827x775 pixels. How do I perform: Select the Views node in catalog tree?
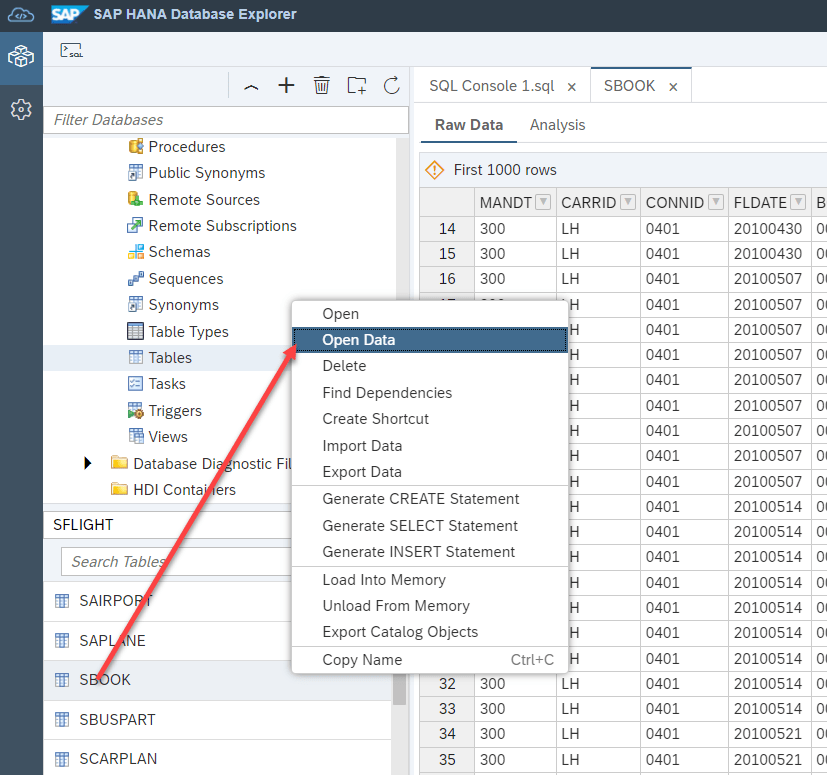[x=168, y=436]
